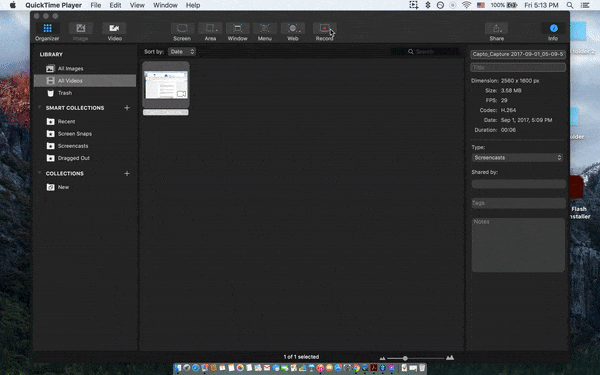This screenshot has height=375, width=600.
Task: Open the New collection
Action: pos(85,187)
